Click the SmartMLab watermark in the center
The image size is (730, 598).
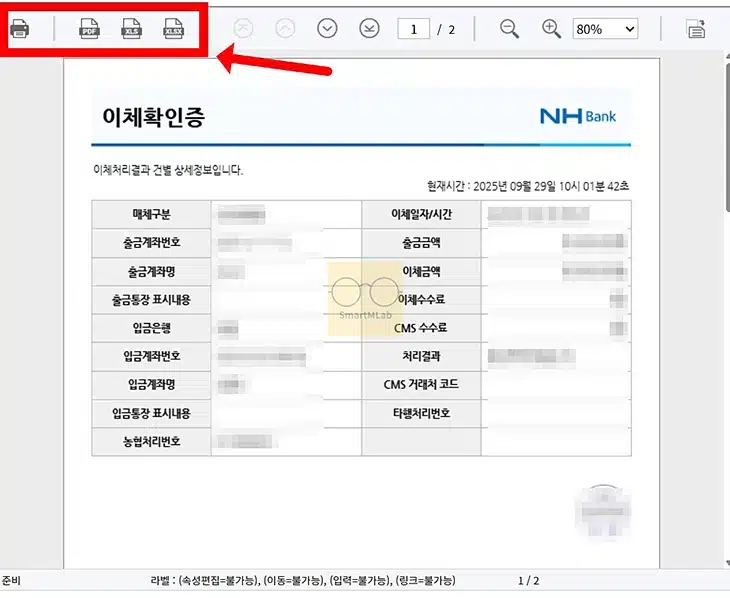click(364, 296)
